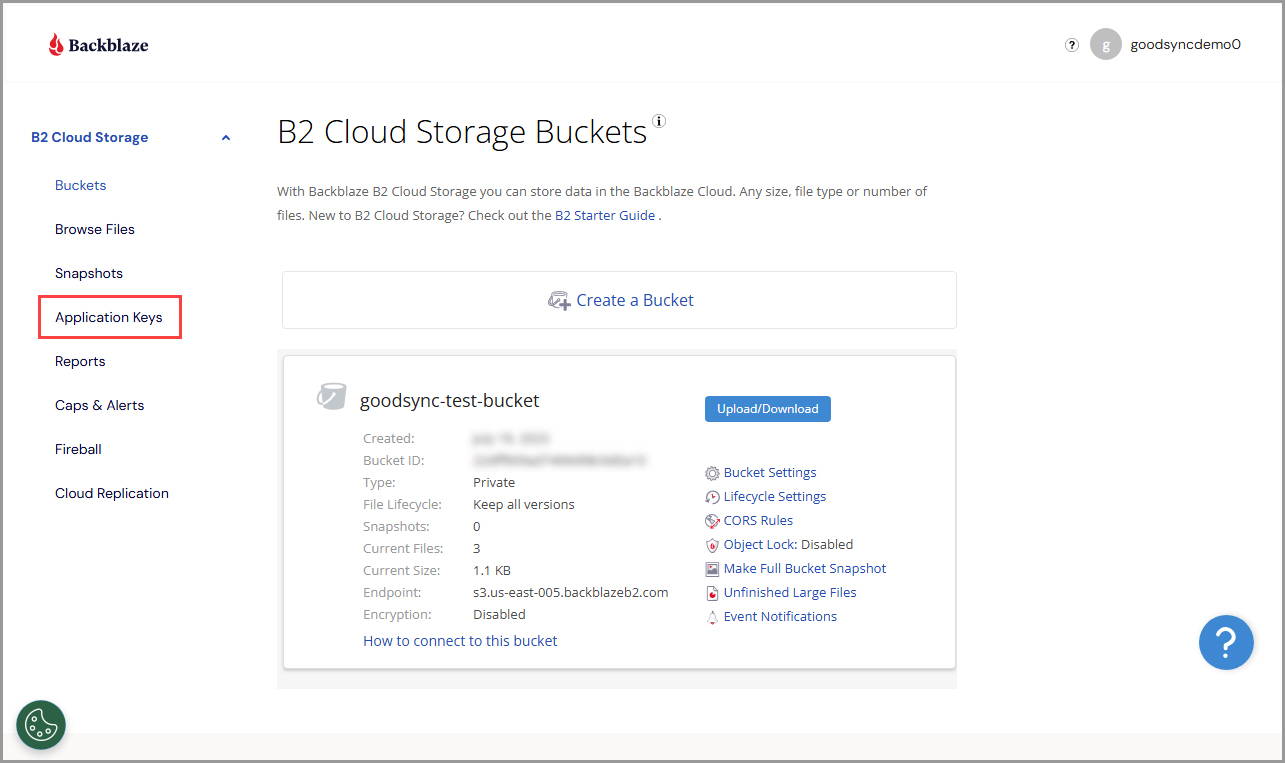Click Make Full Bucket Snapshot link
The image size is (1285, 763).
coord(805,568)
